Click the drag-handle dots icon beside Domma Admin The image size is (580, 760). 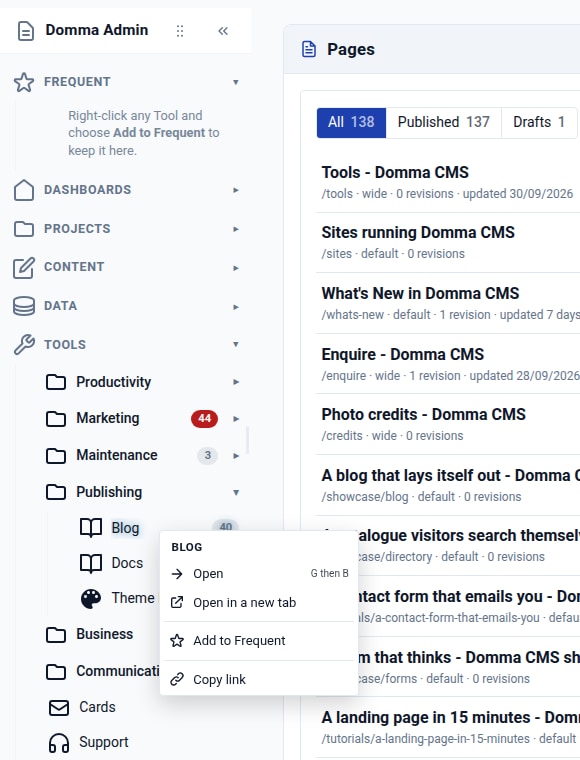coord(180,31)
